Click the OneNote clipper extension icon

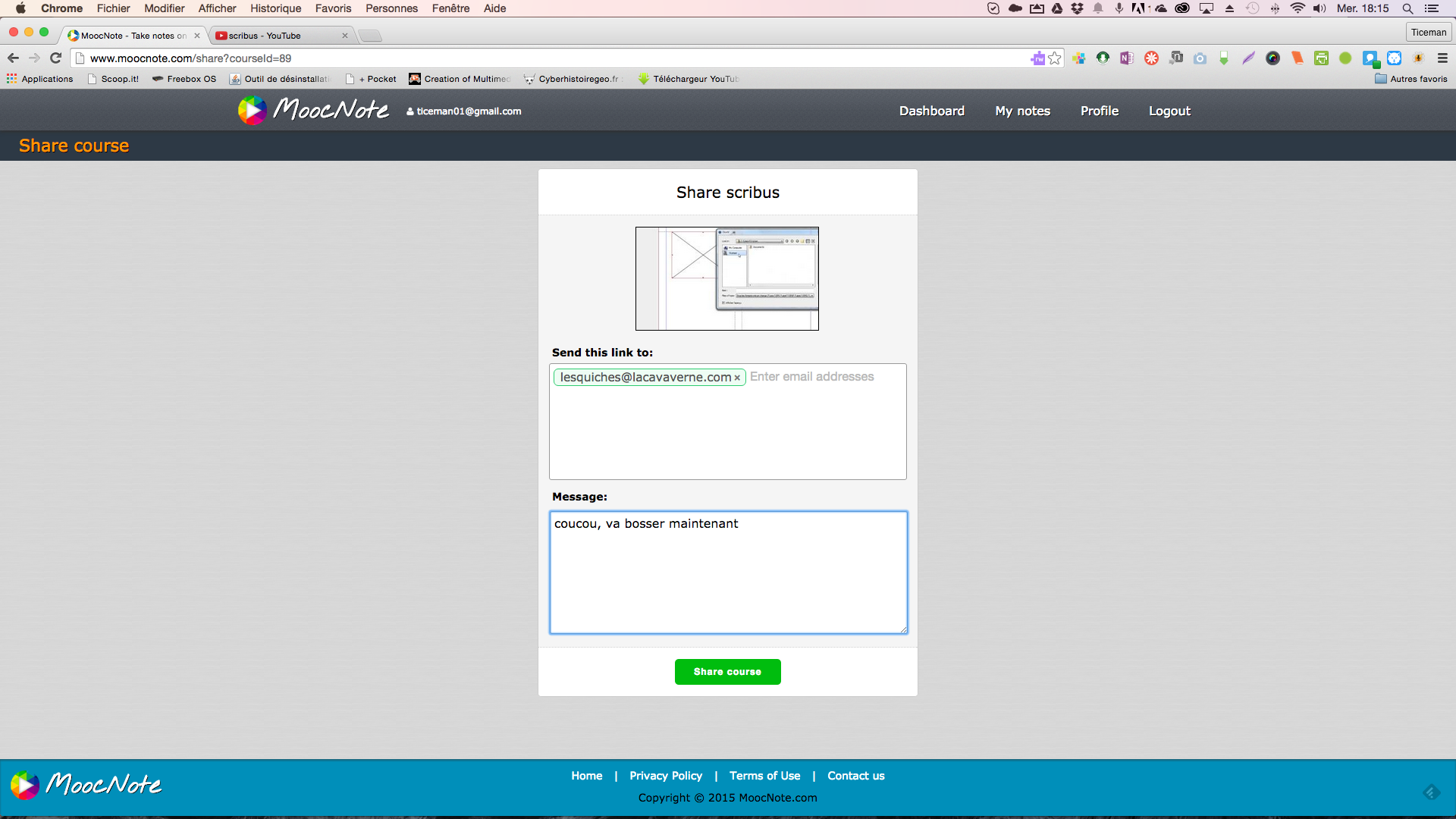(1127, 58)
